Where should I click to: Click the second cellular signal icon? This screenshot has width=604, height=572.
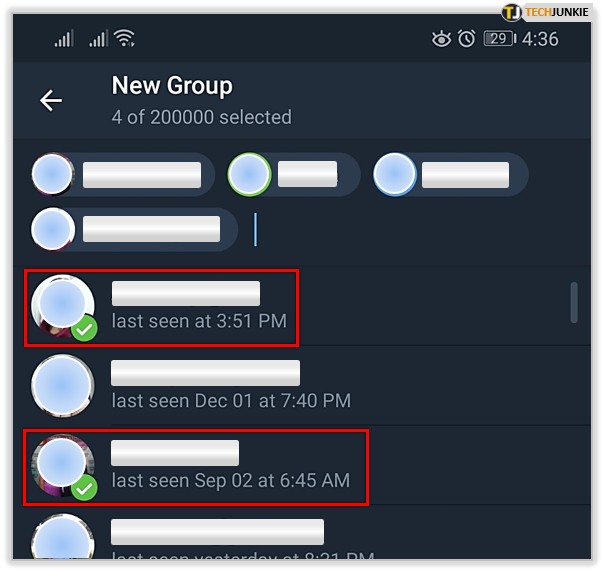99,39
